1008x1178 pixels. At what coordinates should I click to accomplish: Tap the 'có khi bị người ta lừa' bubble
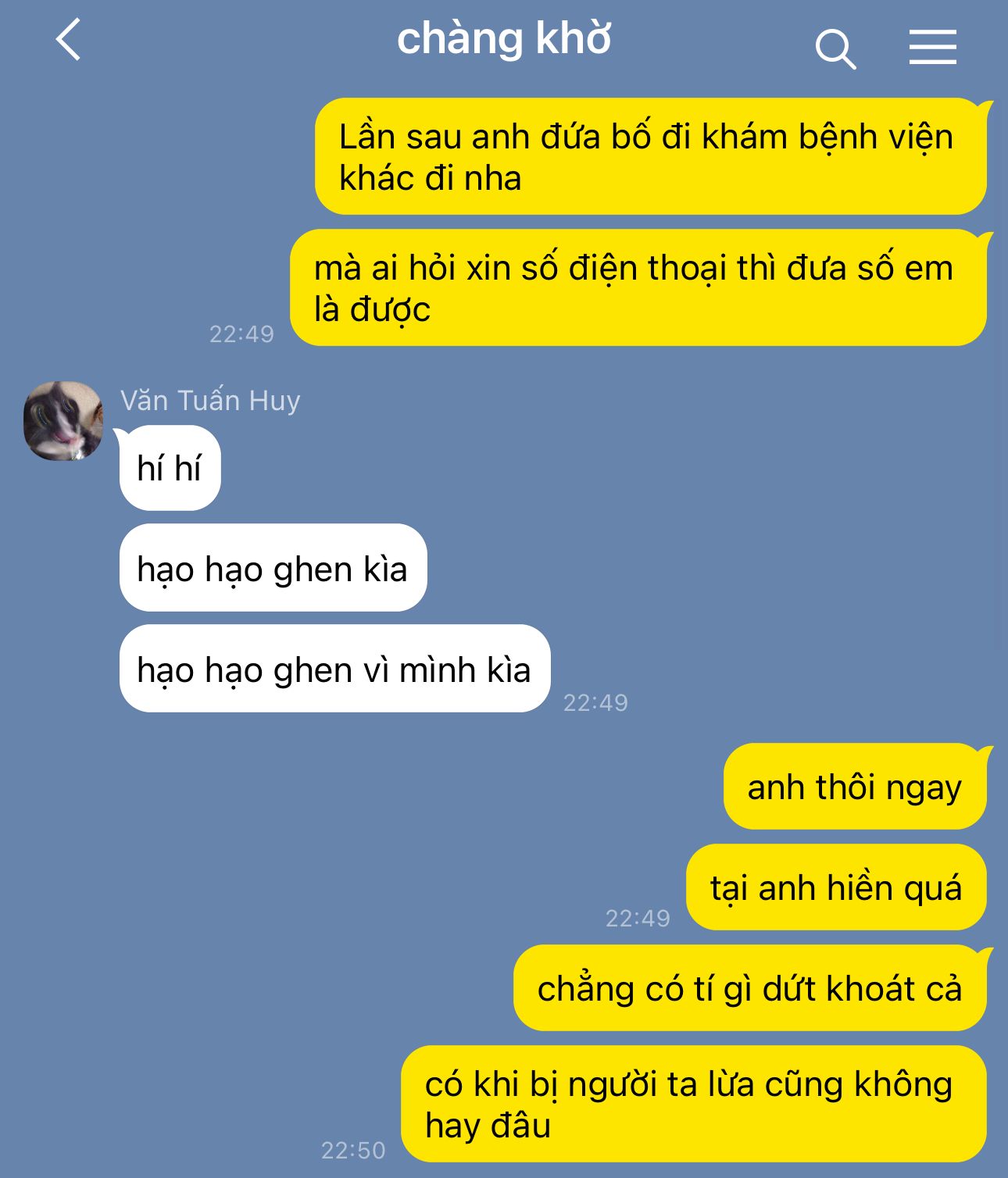coord(694,1104)
